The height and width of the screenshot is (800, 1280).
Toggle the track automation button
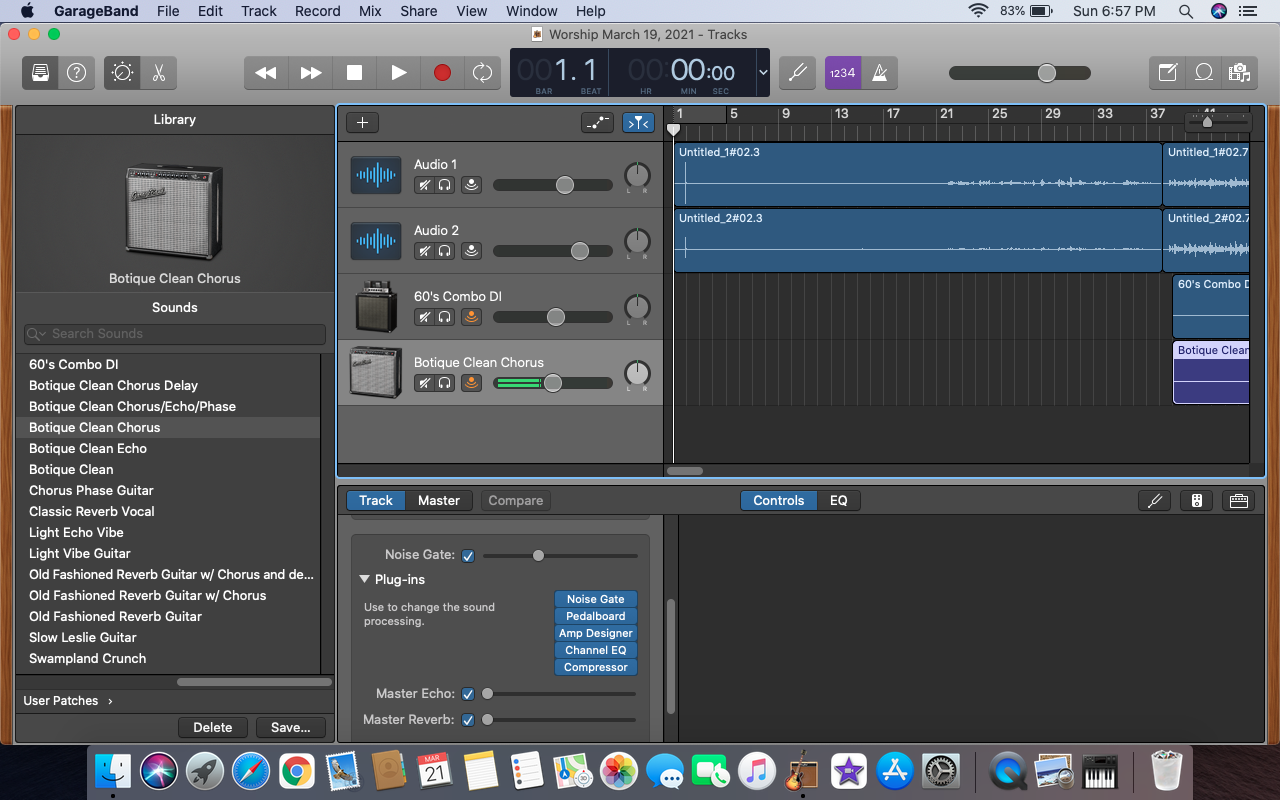[597, 123]
